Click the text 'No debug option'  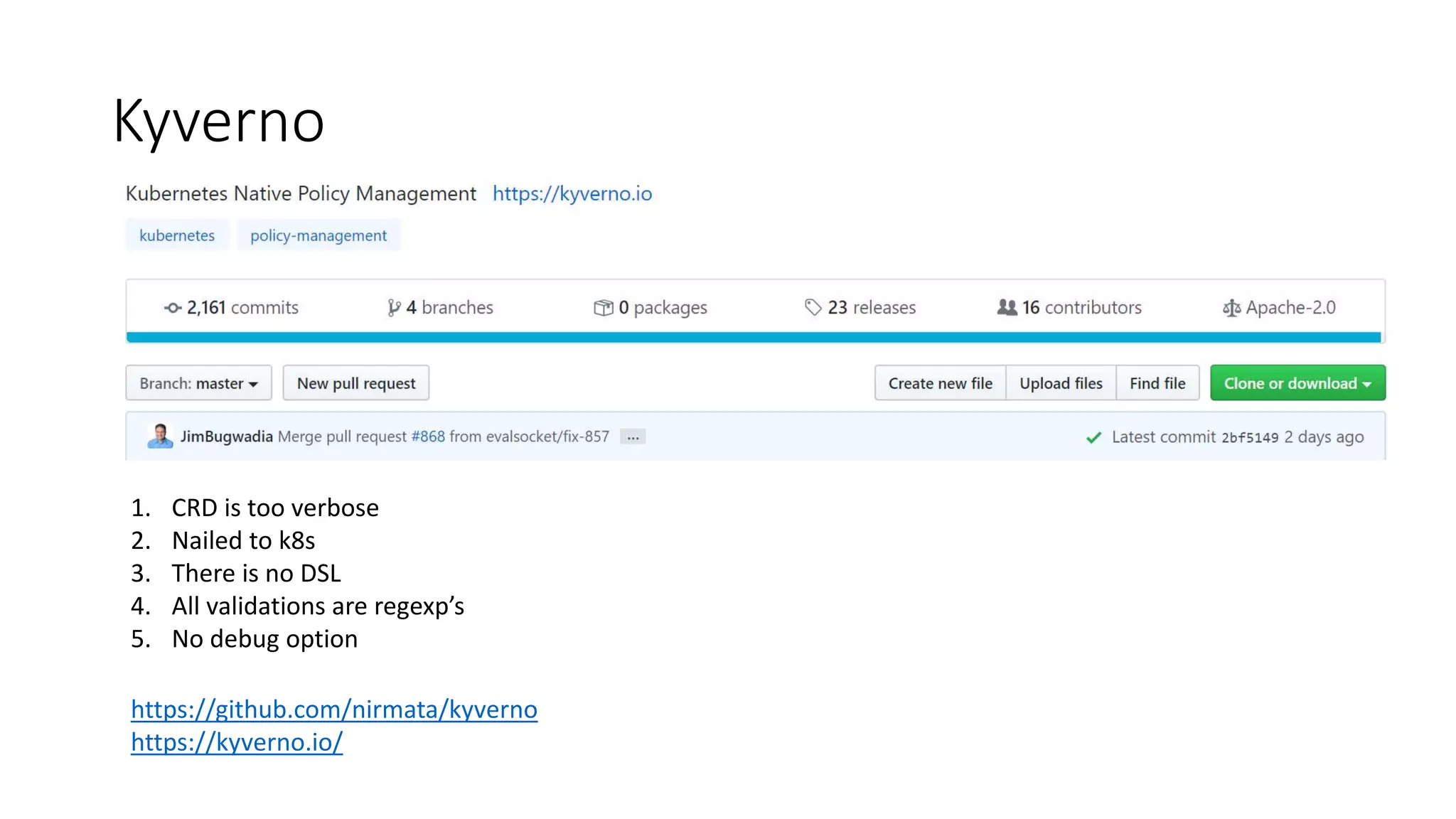coord(264,638)
